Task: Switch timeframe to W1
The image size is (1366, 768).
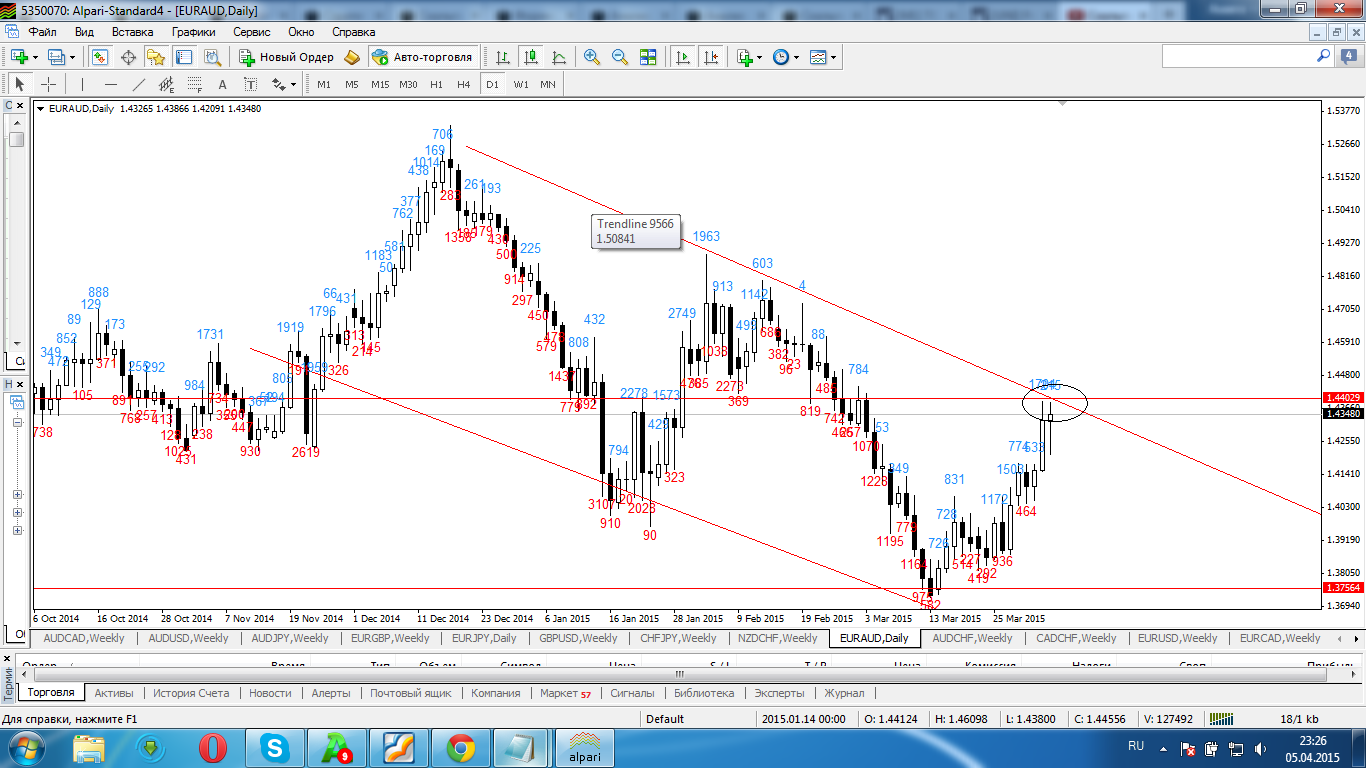Action: click(521, 84)
